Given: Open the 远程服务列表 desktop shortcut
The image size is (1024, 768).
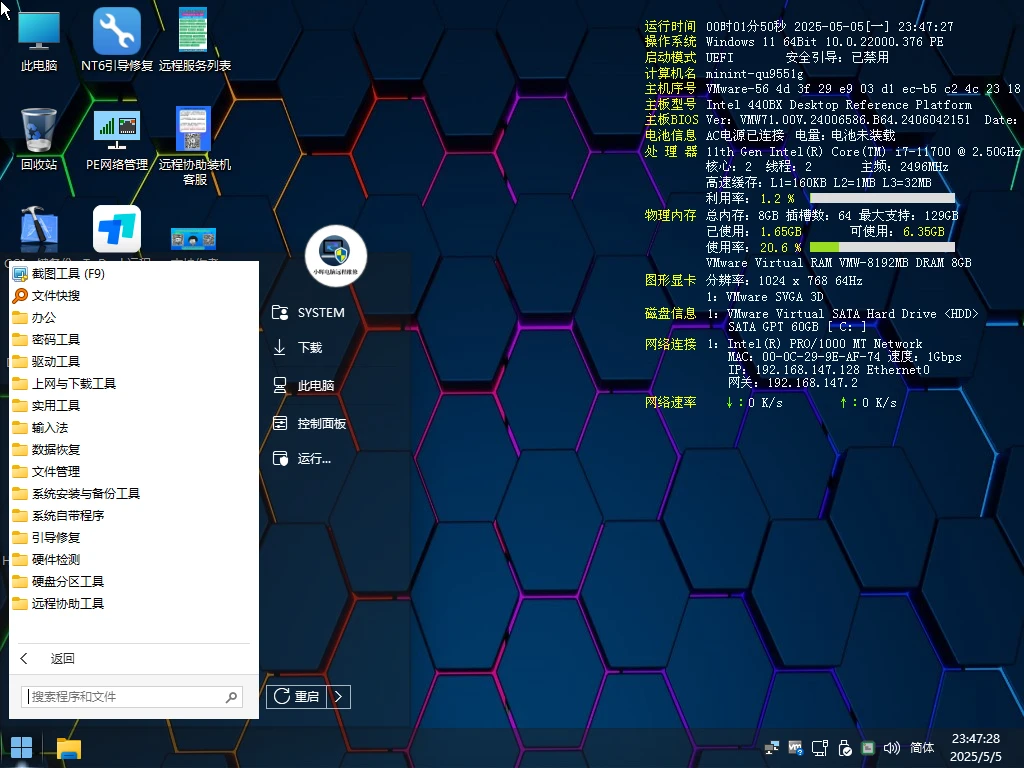Looking at the screenshot, I should point(194,39).
